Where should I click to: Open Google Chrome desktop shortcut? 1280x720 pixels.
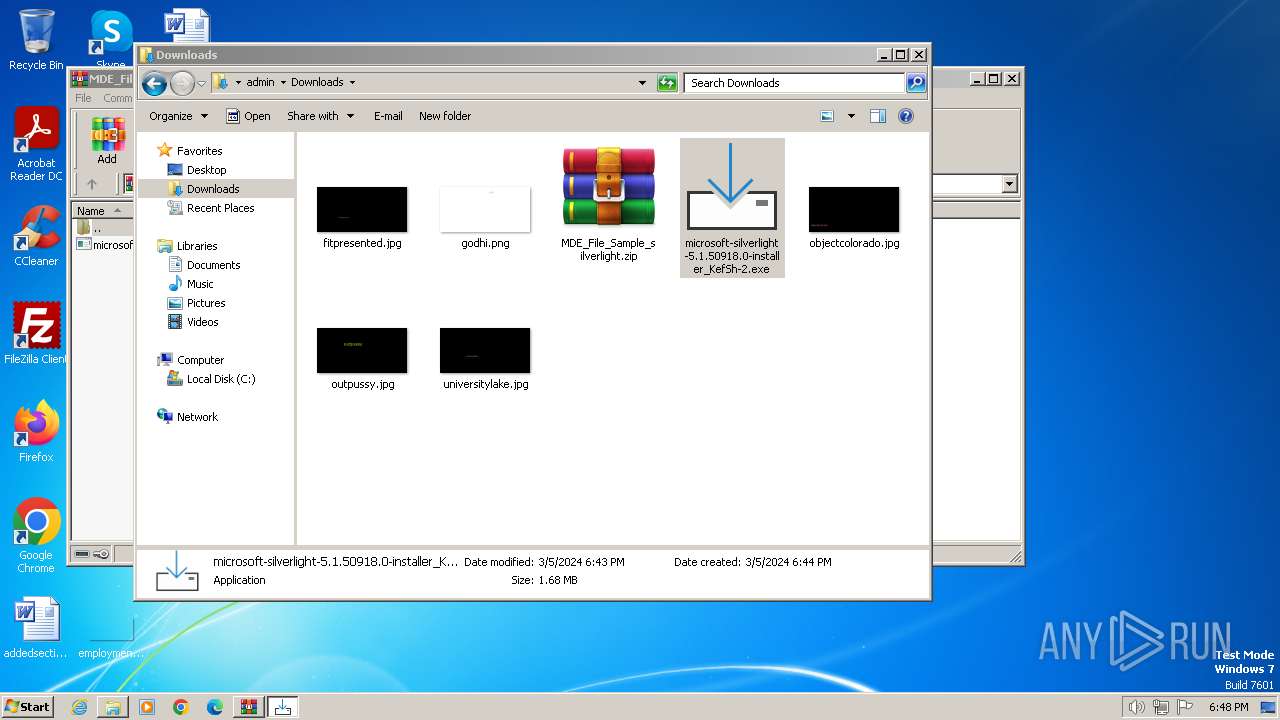click(x=36, y=536)
